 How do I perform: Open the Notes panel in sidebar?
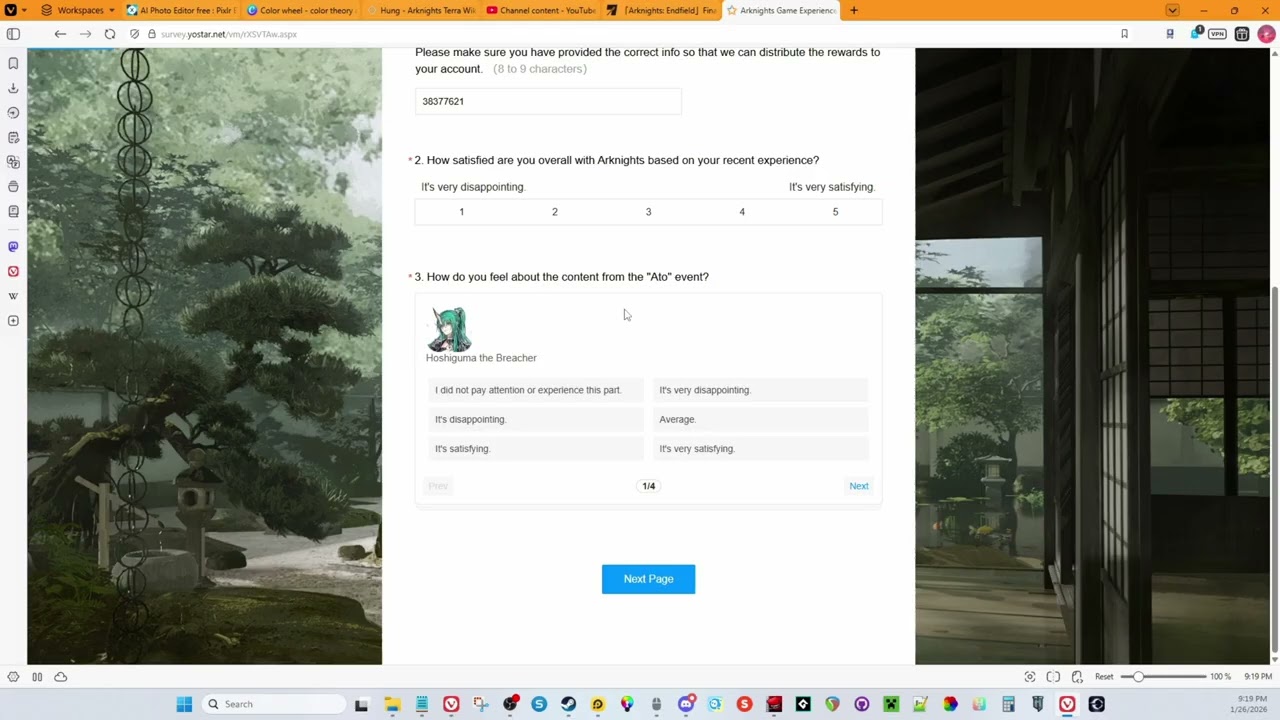coord(13,137)
